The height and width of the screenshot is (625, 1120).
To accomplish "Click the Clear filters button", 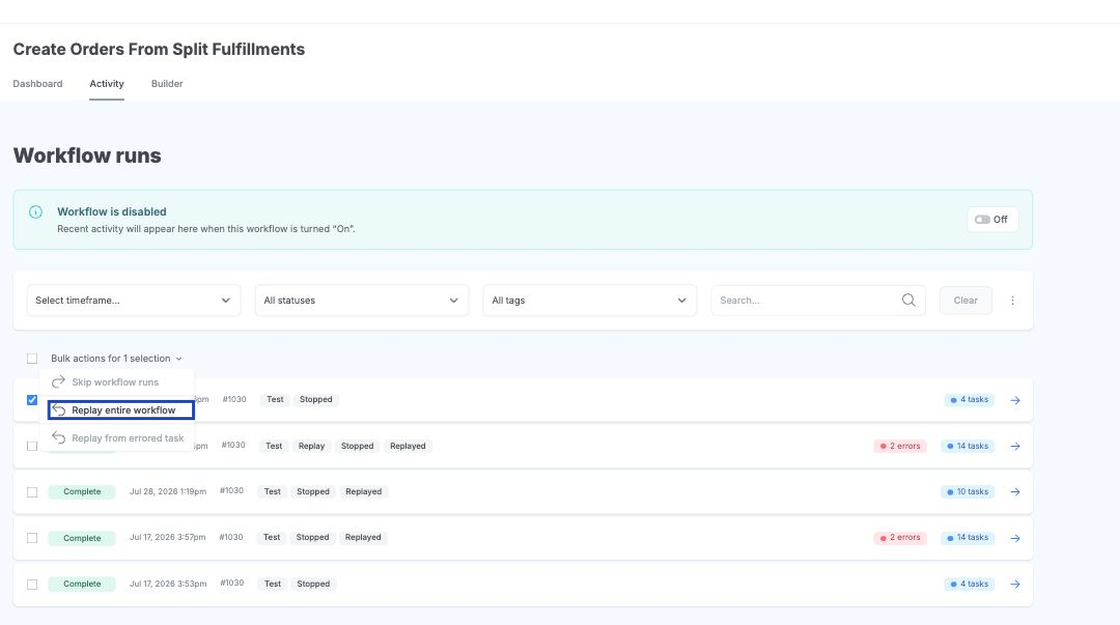I will click(966, 300).
